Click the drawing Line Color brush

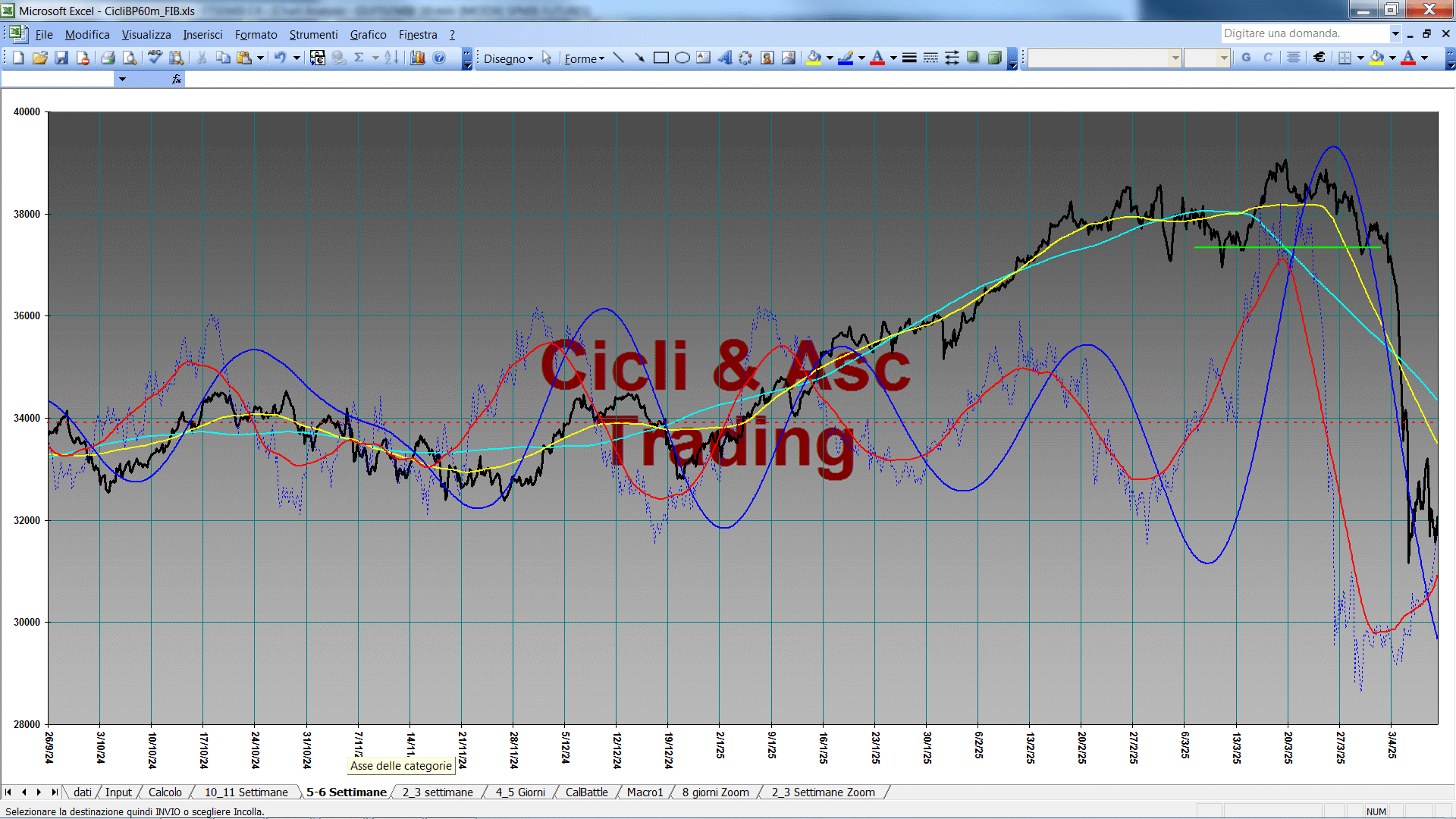tap(846, 58)
